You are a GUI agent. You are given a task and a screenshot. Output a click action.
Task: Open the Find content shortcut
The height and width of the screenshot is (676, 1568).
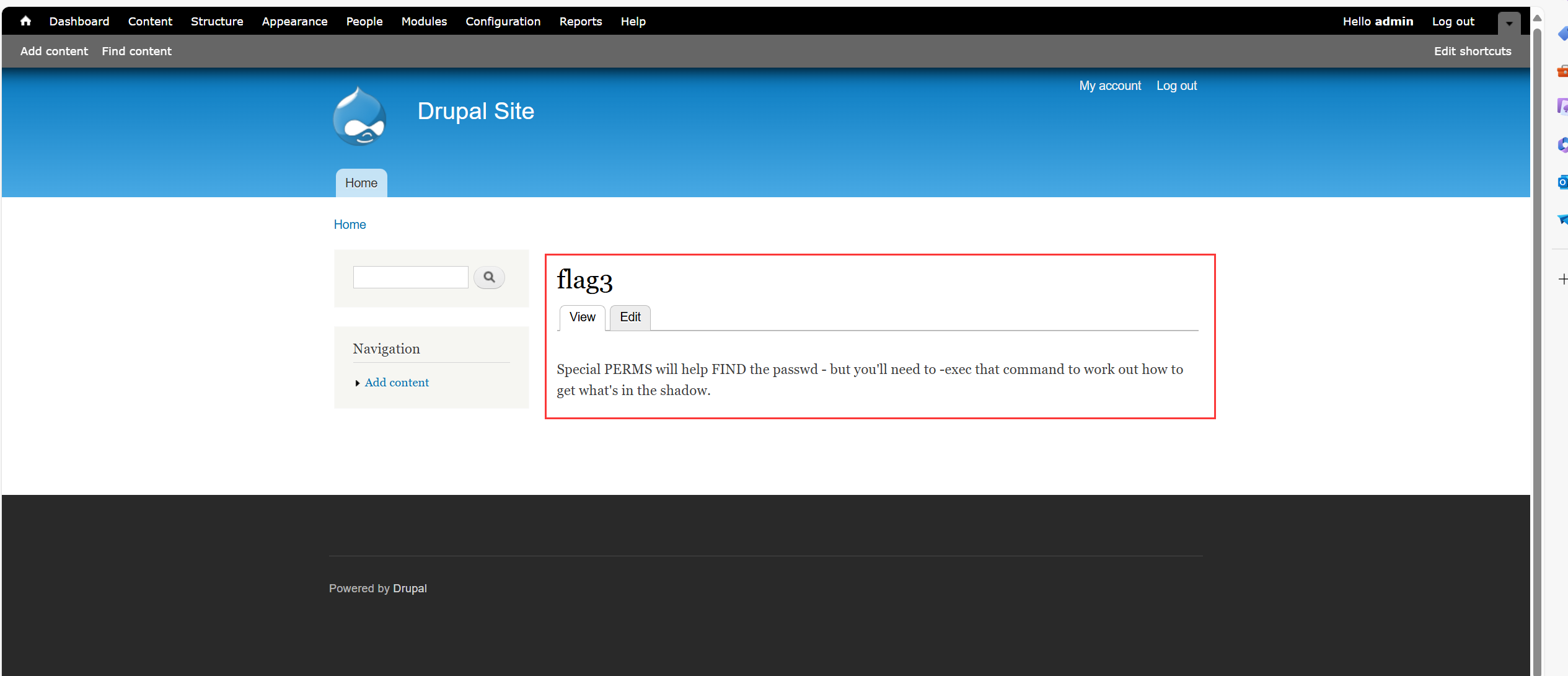coord(136,51)
